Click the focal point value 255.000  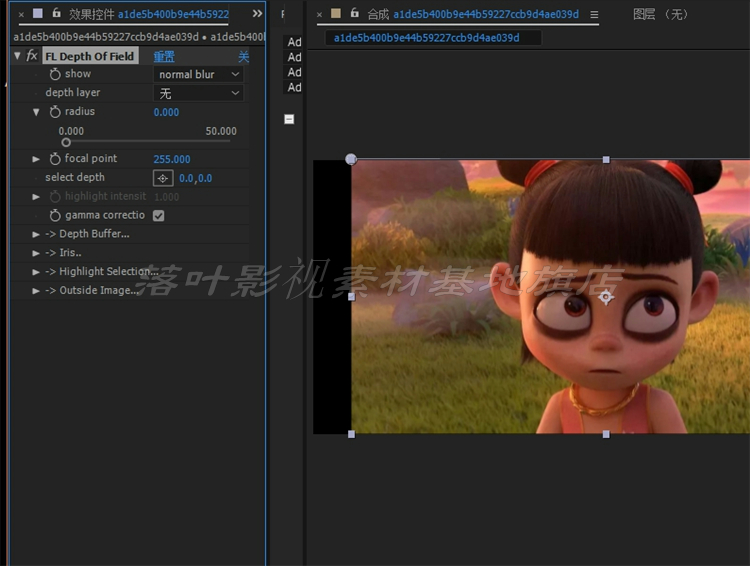(x=172, y=159)
